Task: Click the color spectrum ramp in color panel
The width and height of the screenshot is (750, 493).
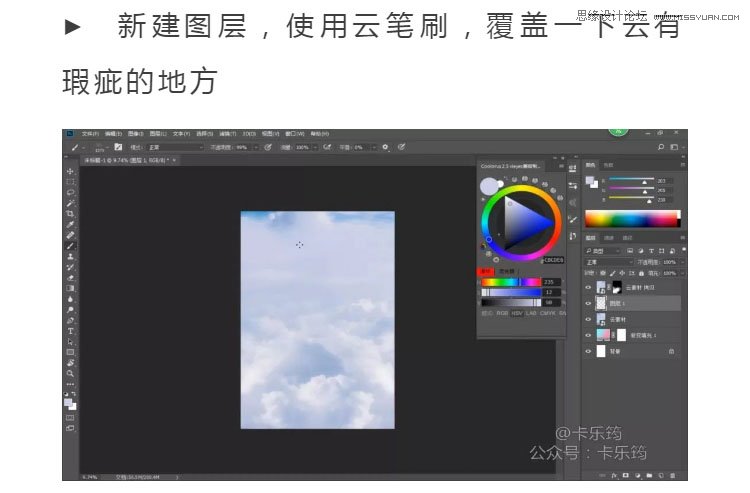Action: pyautogui.click(x=632, y=218)
